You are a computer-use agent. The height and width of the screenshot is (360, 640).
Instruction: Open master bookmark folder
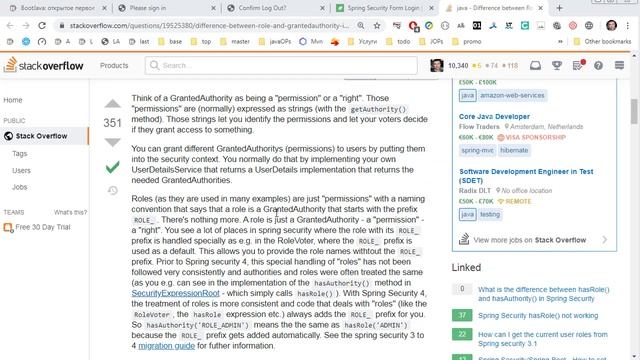point(235,42)
